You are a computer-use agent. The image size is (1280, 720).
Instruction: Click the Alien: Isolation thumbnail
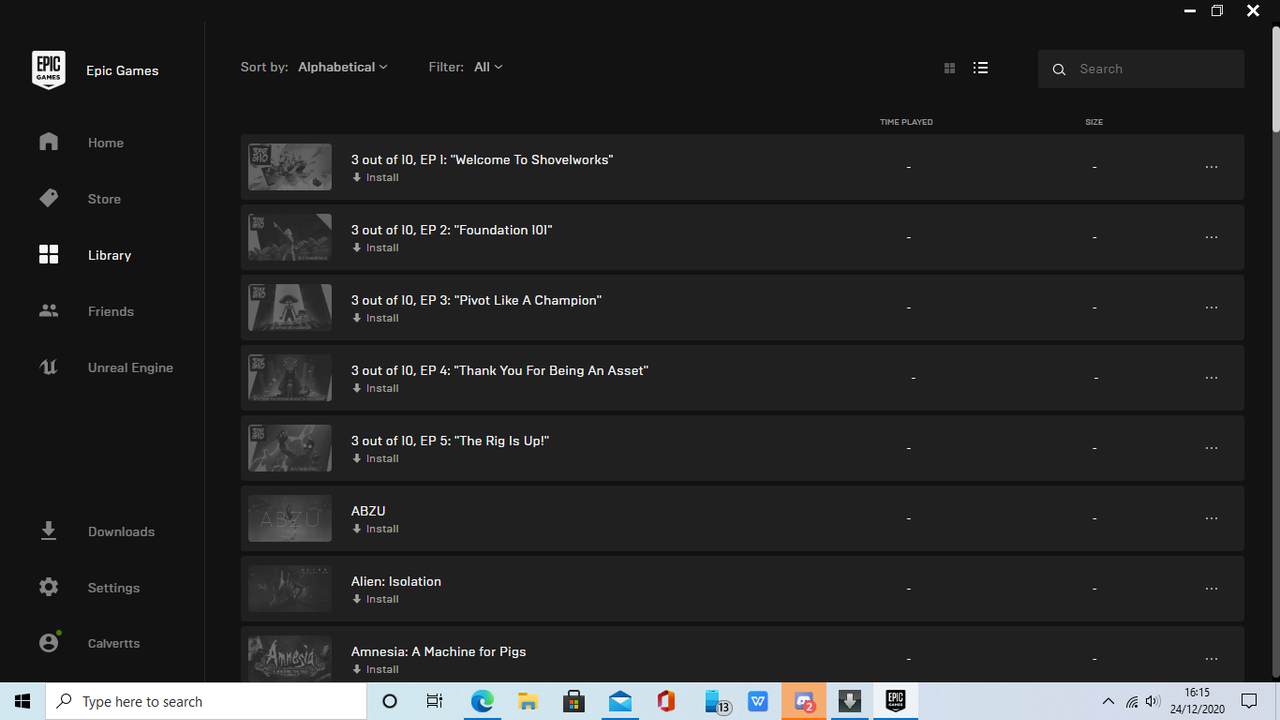tap(290, 588)
